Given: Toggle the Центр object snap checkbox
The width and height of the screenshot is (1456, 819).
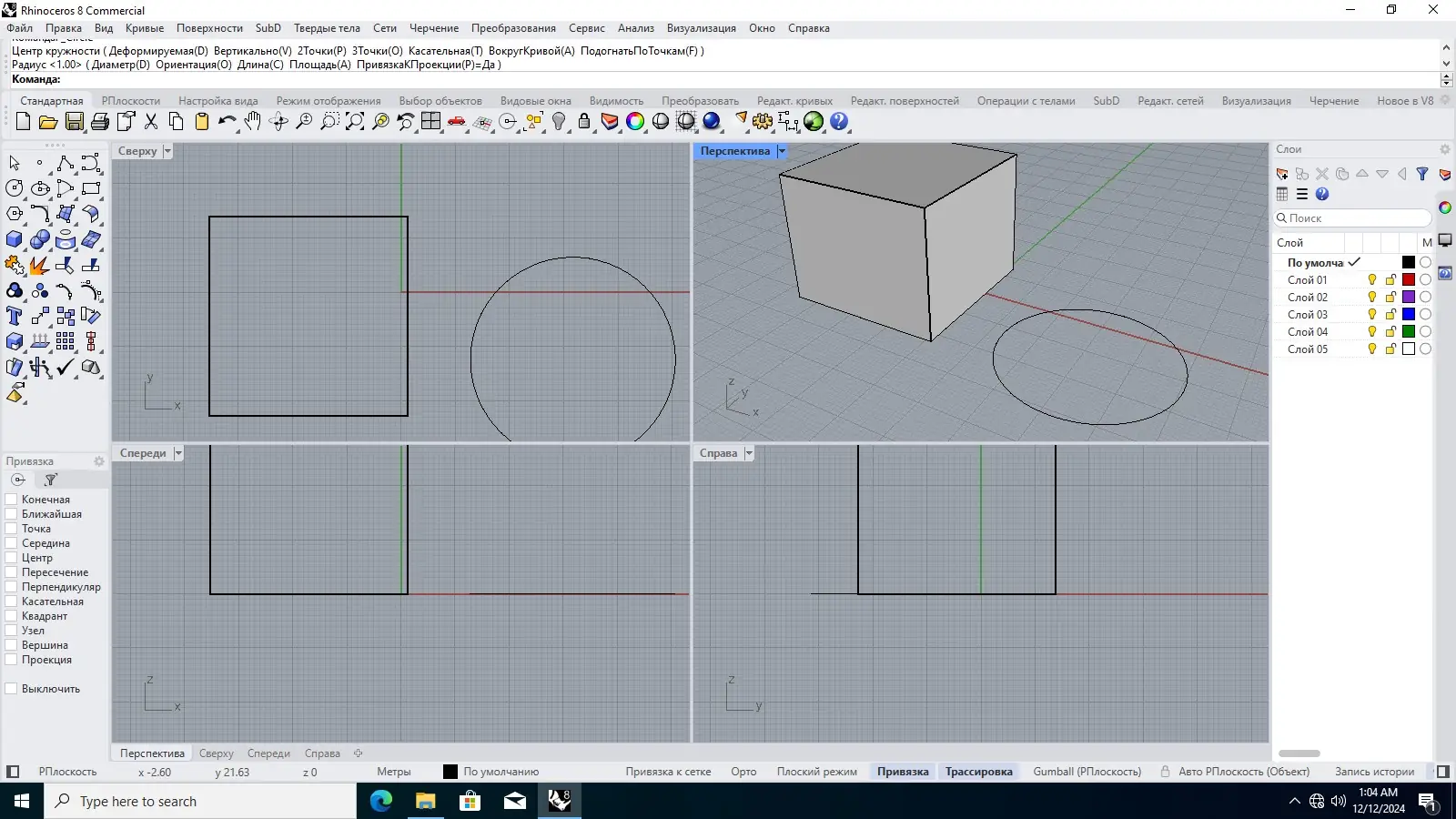Looking at the screenshot, I should (12, 558).
